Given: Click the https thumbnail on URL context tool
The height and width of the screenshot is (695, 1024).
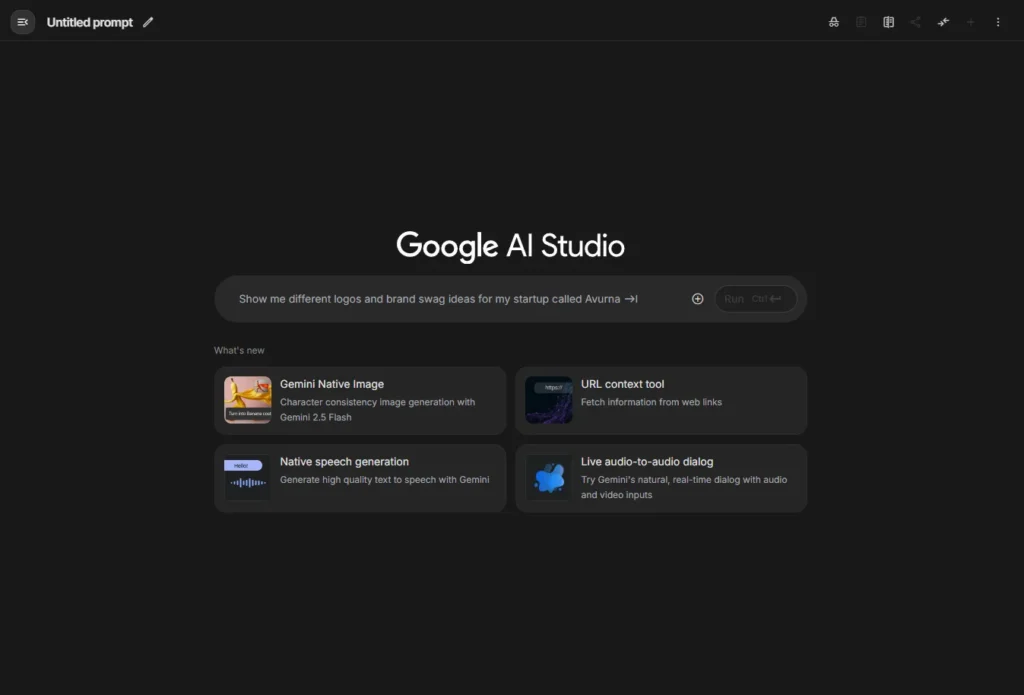Looking at the screenshot, I should pyautogui.click(x=549, y=400).
